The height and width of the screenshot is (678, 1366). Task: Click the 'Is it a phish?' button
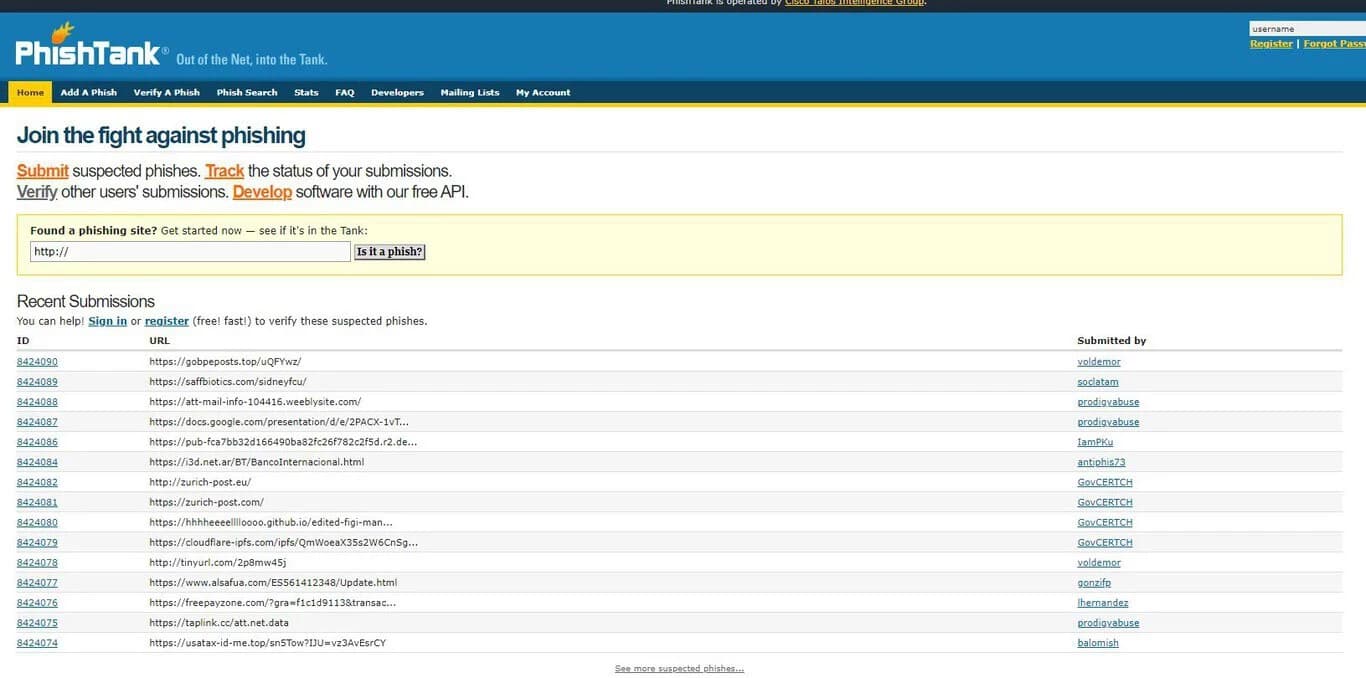(x=390, y=252)
